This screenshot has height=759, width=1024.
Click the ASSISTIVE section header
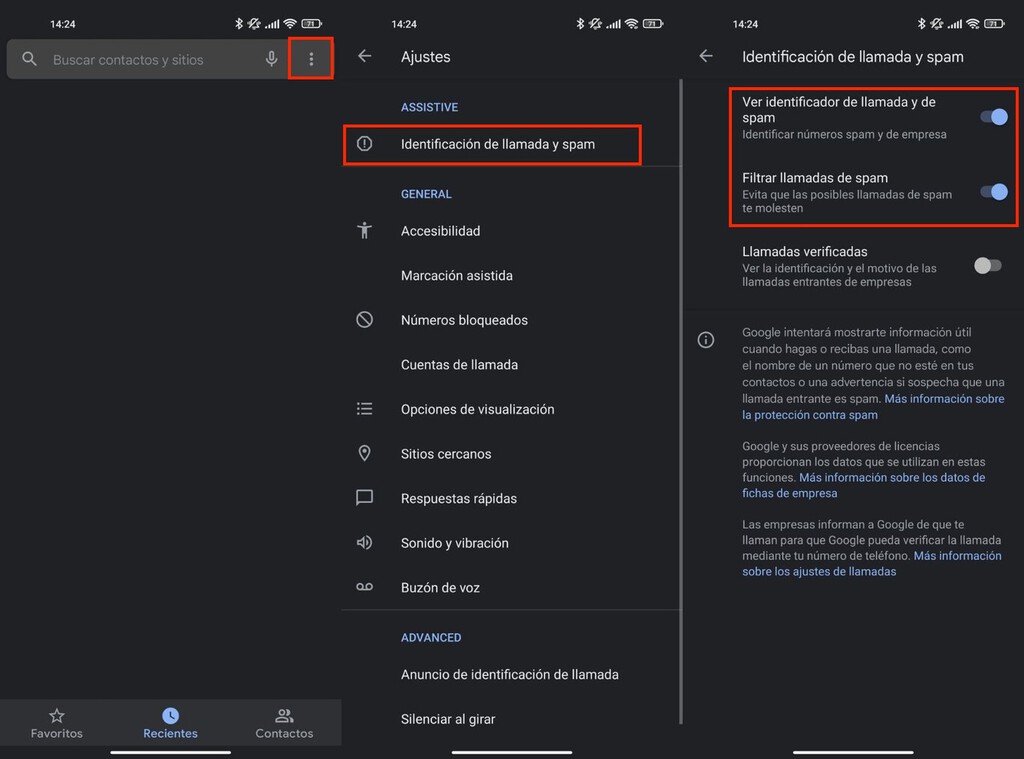click(x=429, y=107)
